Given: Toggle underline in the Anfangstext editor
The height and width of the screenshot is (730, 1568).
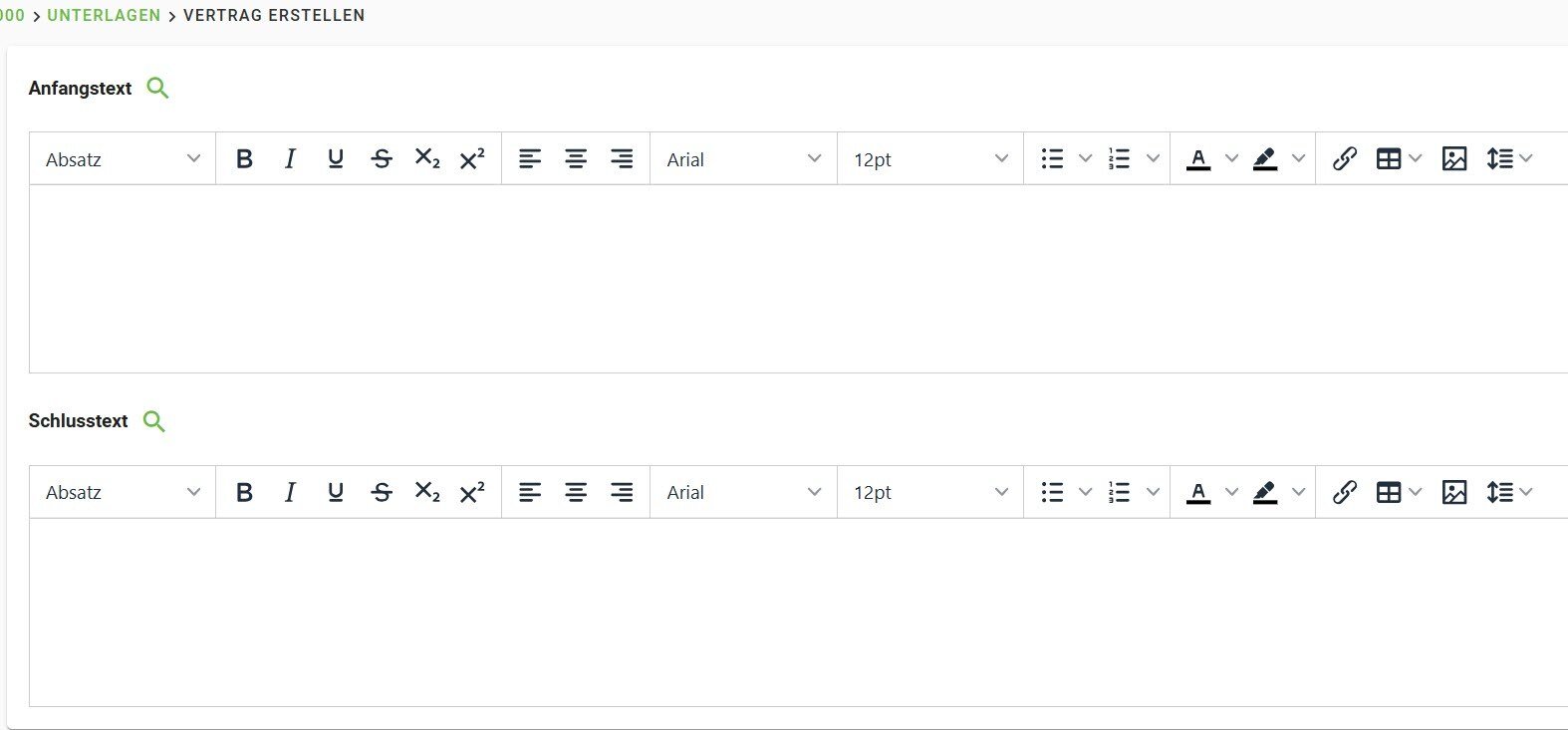Looking at the screenshot, I should click(x=336, y=159).
